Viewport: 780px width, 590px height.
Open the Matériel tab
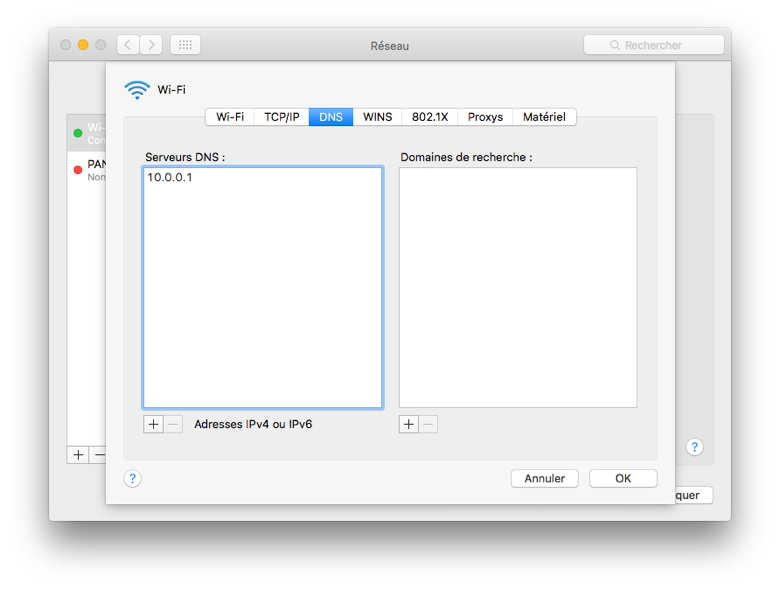(544, 117)
